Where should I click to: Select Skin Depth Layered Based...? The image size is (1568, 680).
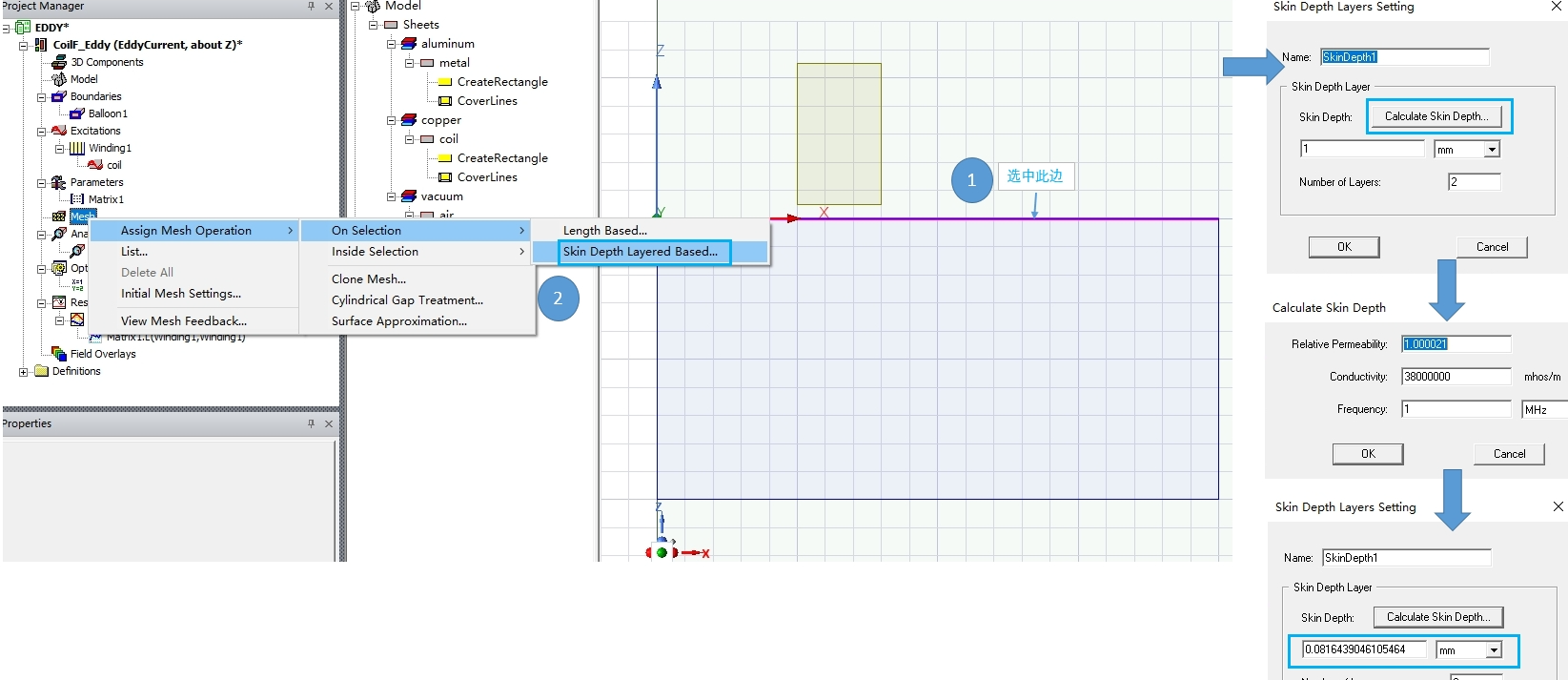(x=641, y=252)
